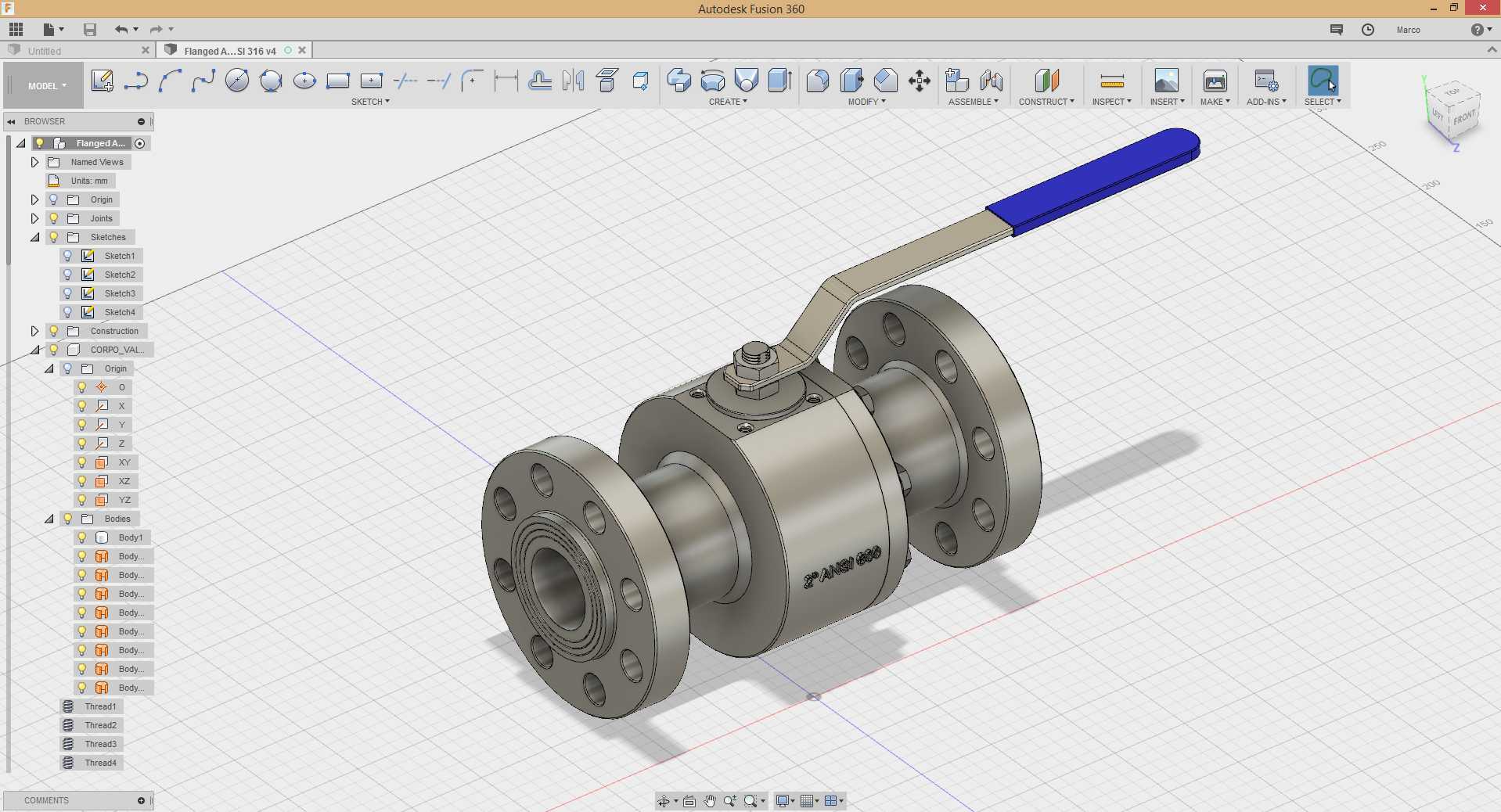The width and height of the screenshot is (1501, 812).
Task: Select the Sketch Dimension tool
Action: click(x=506, y=81)
